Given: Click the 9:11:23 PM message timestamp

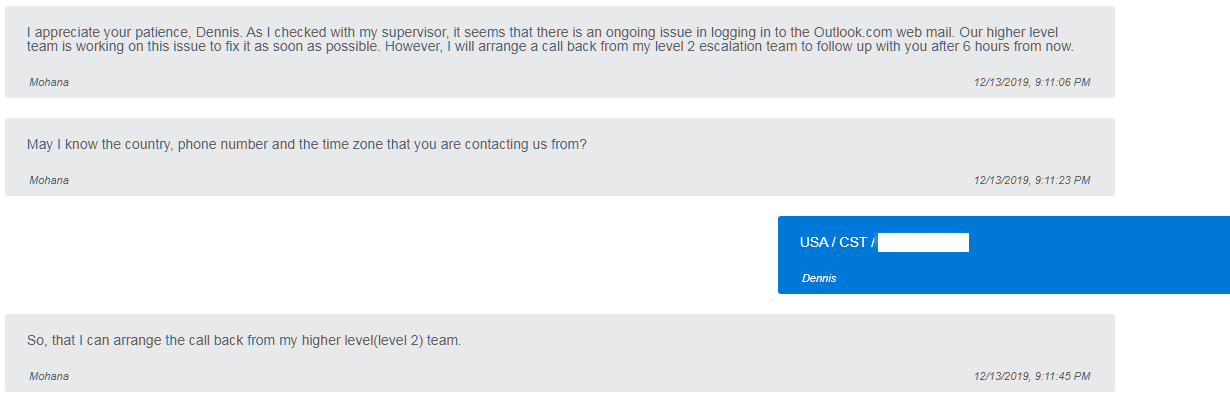Looking at the screenshot, I should (1031, 180).
